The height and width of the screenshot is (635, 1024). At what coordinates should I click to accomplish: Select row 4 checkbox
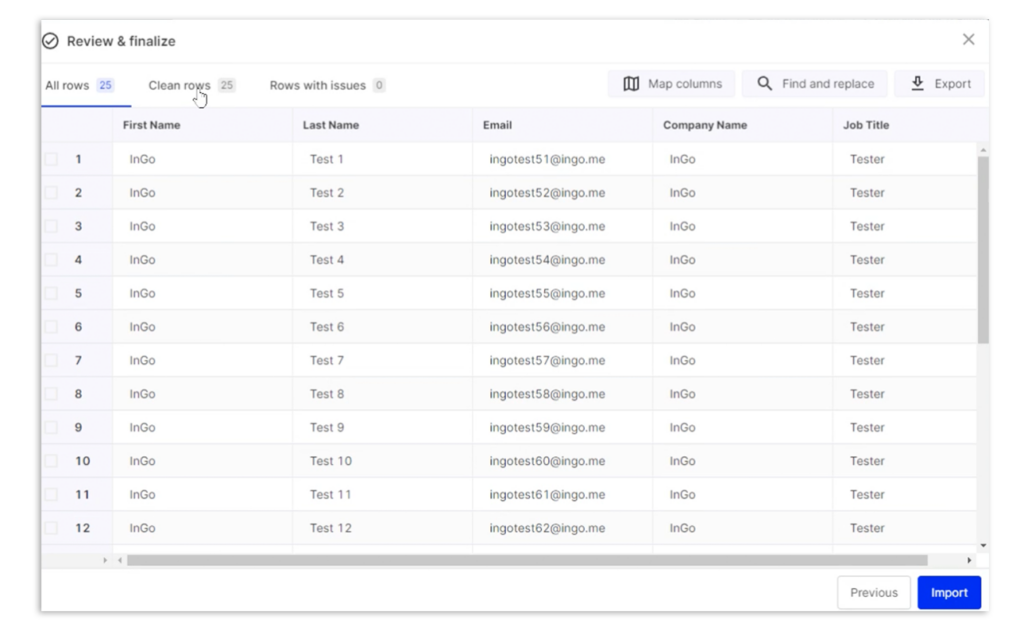[51, 259]
